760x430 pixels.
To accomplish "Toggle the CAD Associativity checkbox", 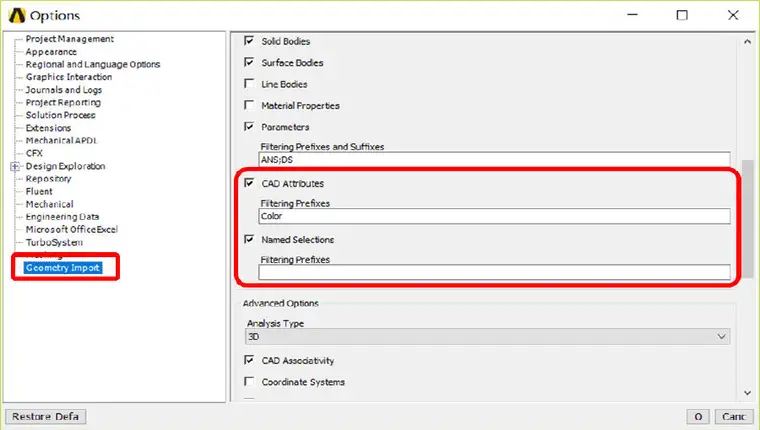I will point(249,360).
